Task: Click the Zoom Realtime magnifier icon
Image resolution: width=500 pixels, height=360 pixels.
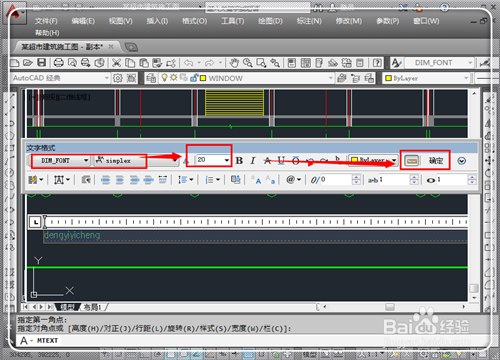Action: pos(247,63)
